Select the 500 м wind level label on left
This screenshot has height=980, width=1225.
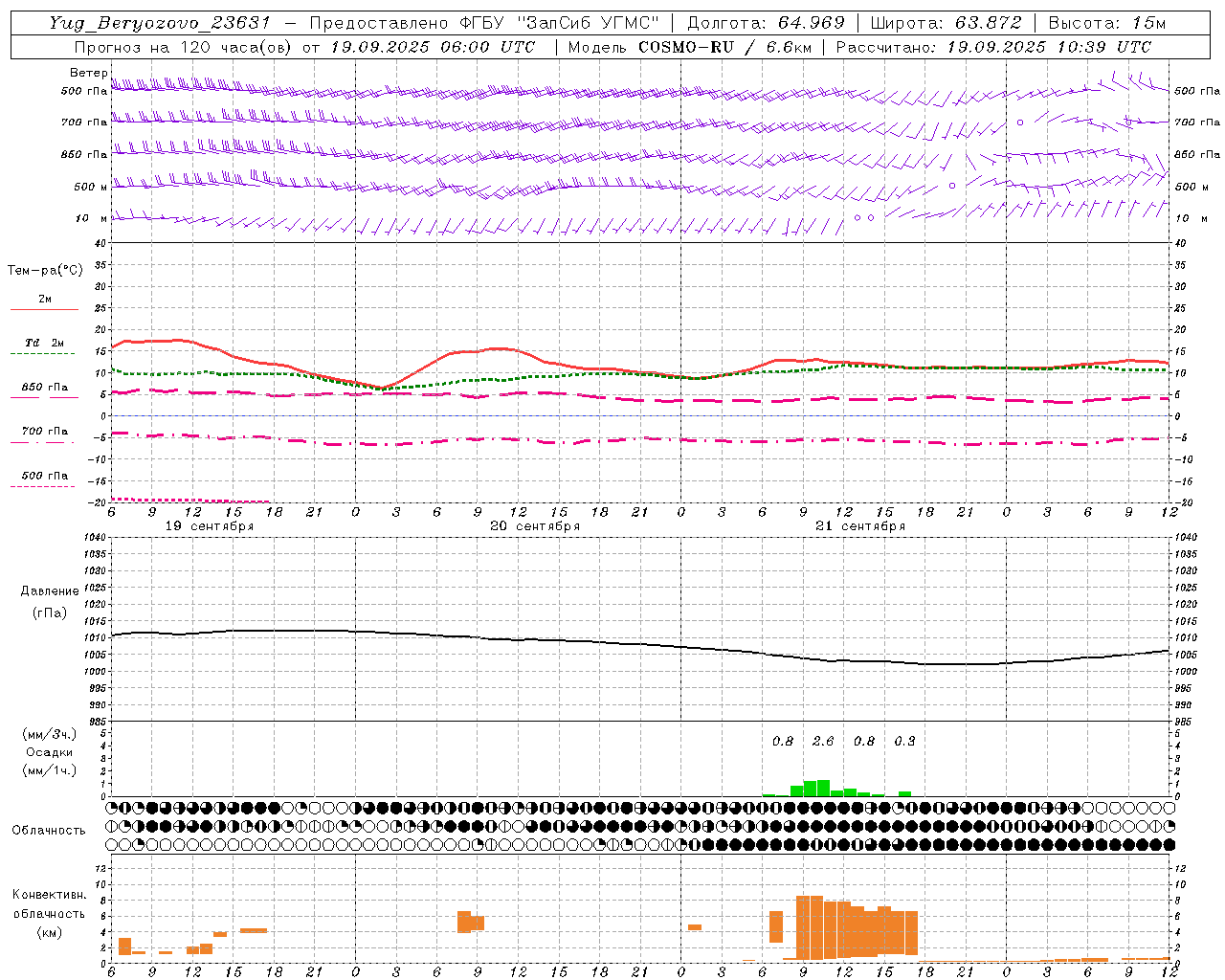coord(91,187)
